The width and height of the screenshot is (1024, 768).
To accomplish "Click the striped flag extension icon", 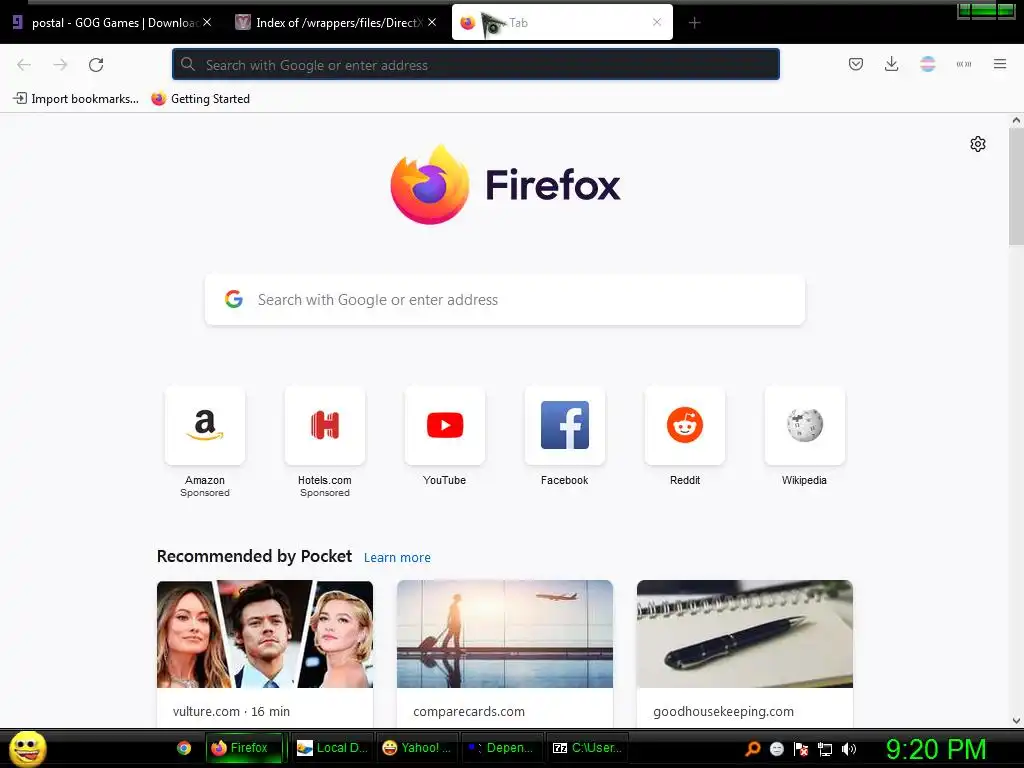I will (x=927, y=64).
